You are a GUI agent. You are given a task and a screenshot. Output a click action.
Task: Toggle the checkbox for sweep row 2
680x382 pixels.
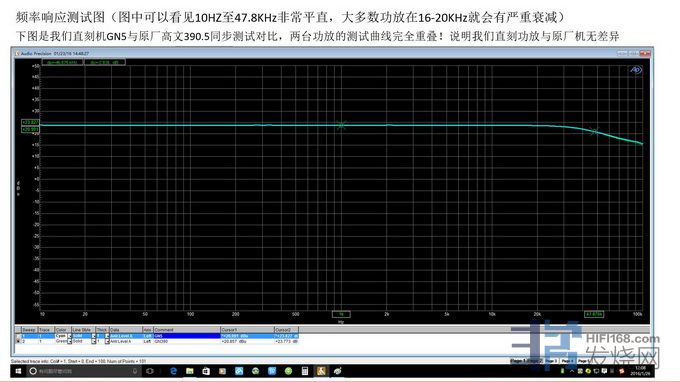18,341
